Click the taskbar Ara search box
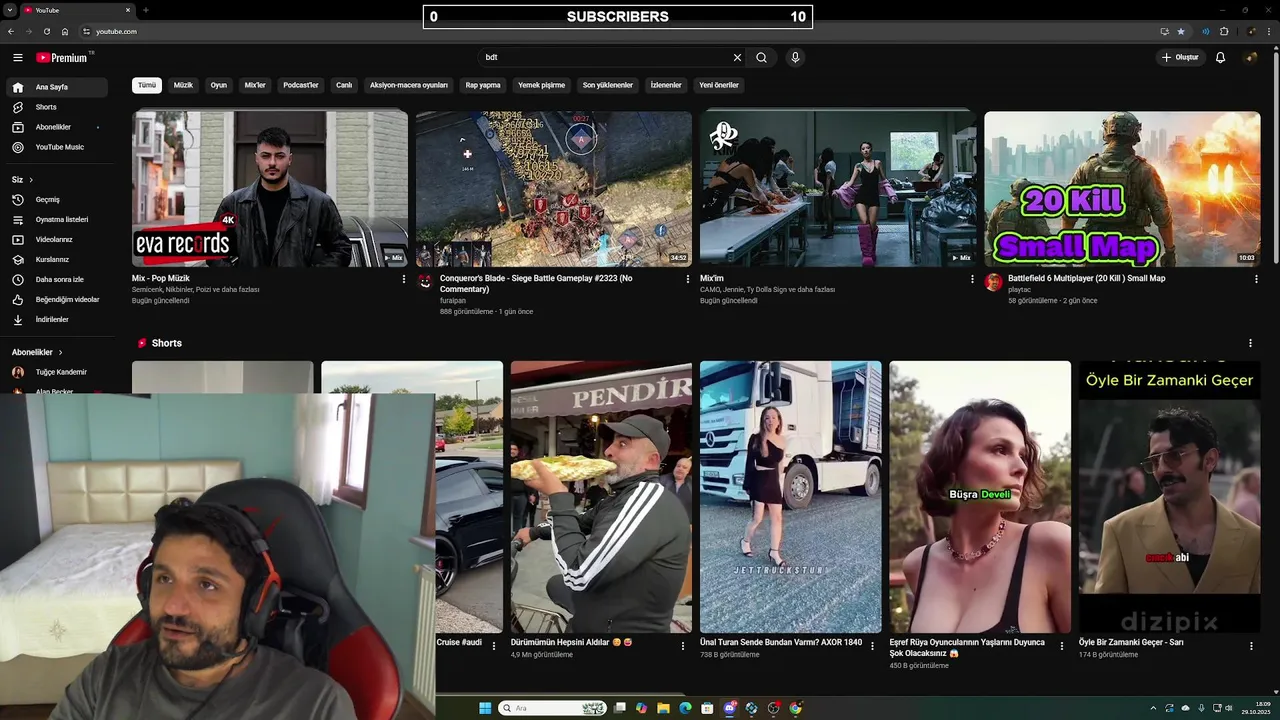The width and height of the screenshot is (1280, 720). (552, 708)
